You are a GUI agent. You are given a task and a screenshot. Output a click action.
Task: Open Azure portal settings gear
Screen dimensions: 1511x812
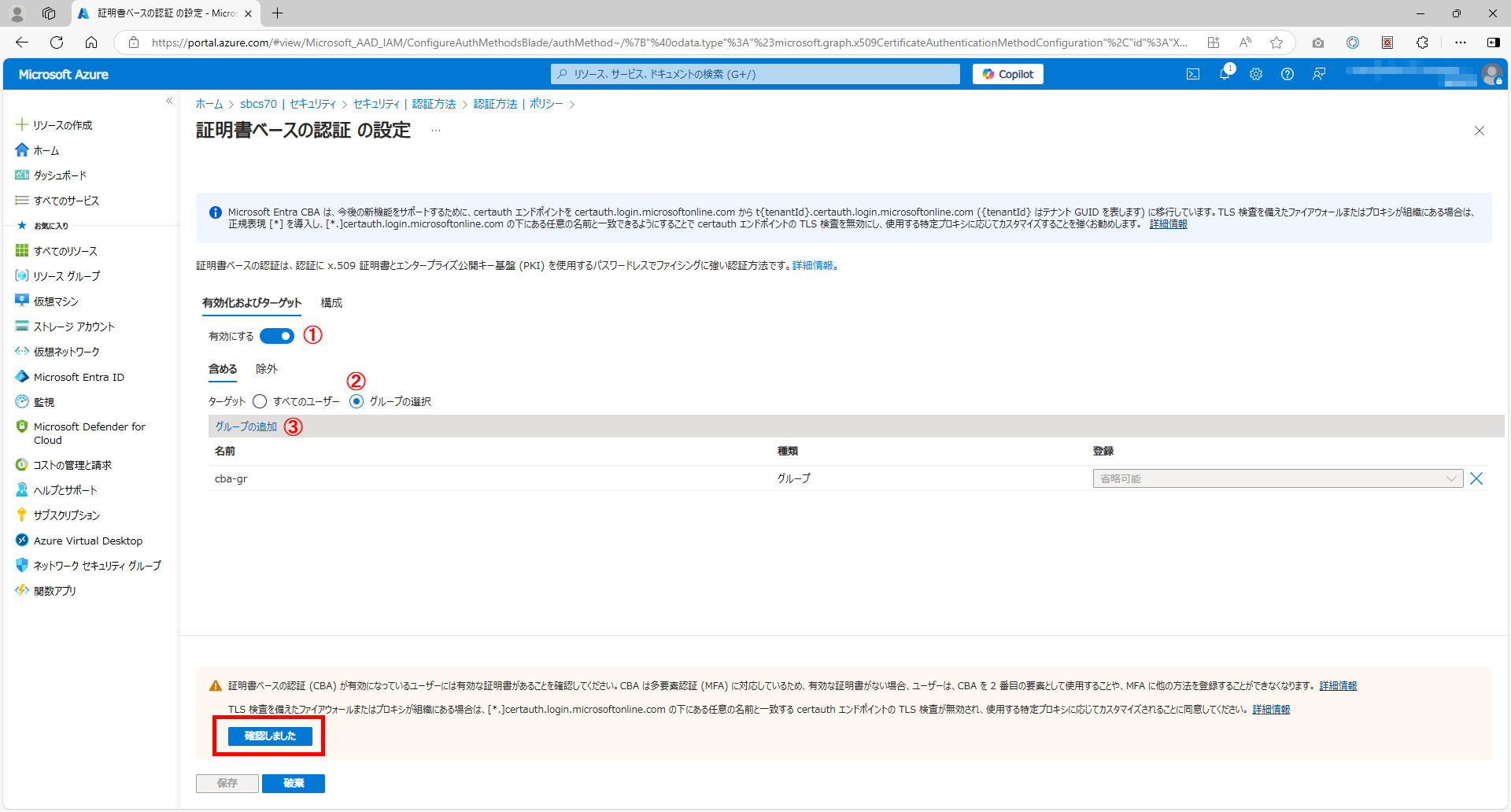pos(1256,74)
